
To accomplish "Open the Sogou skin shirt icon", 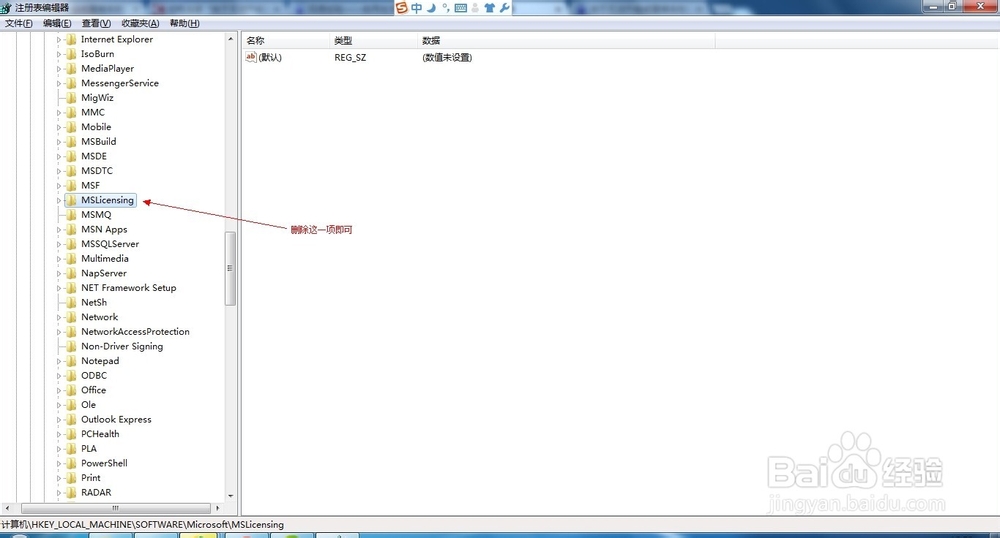I will [489, 8].
